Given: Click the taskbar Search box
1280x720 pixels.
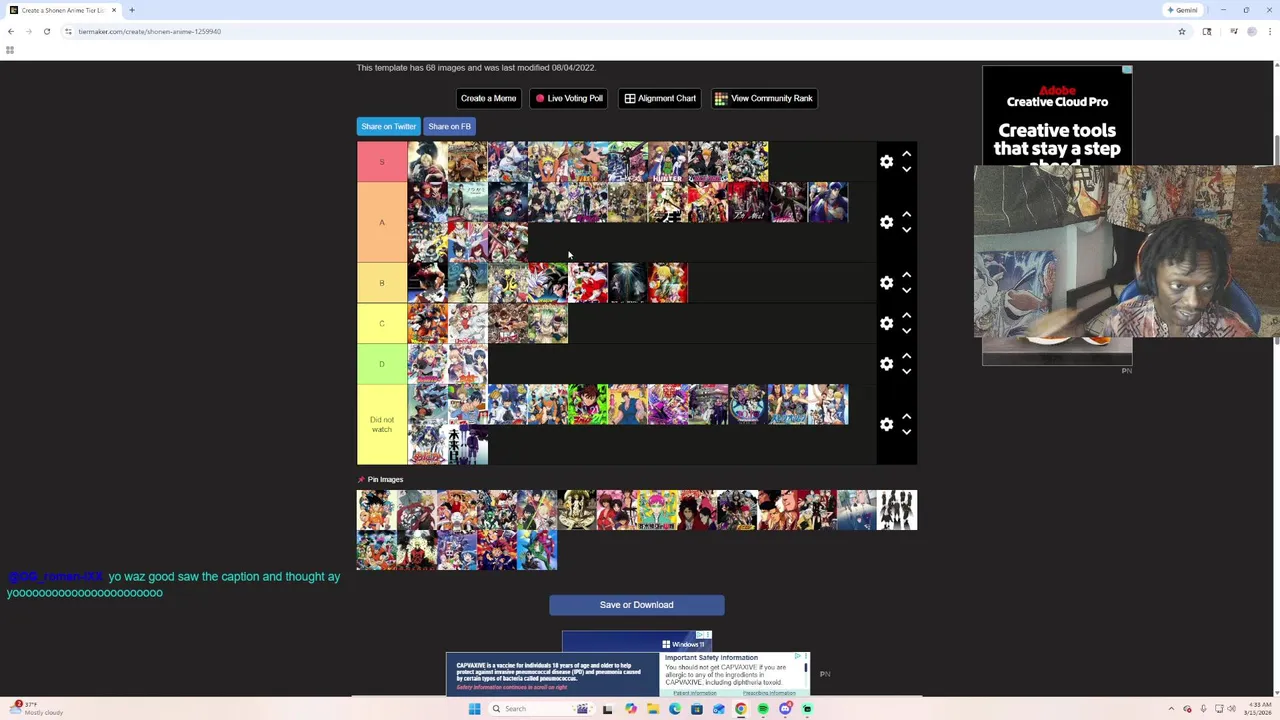Looking at the screenshot, I should 541,709.
